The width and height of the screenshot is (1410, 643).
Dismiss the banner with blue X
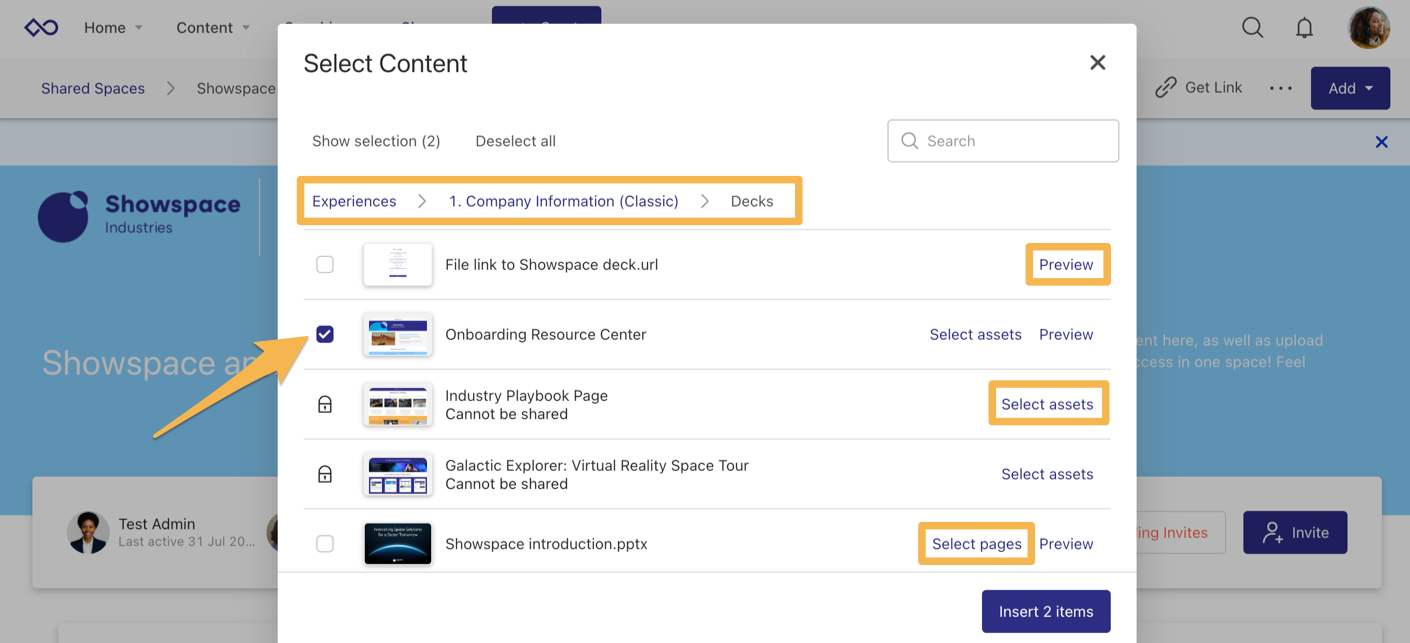(x=1381, y=142)
